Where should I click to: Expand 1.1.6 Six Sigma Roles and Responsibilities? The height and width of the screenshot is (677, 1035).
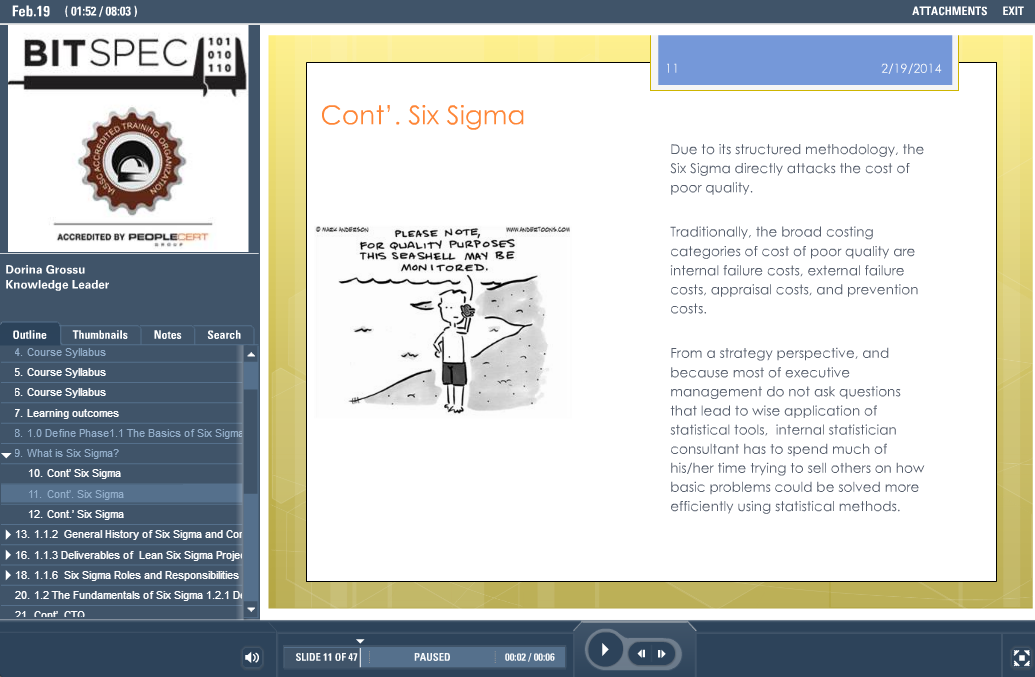pos(8,575)
